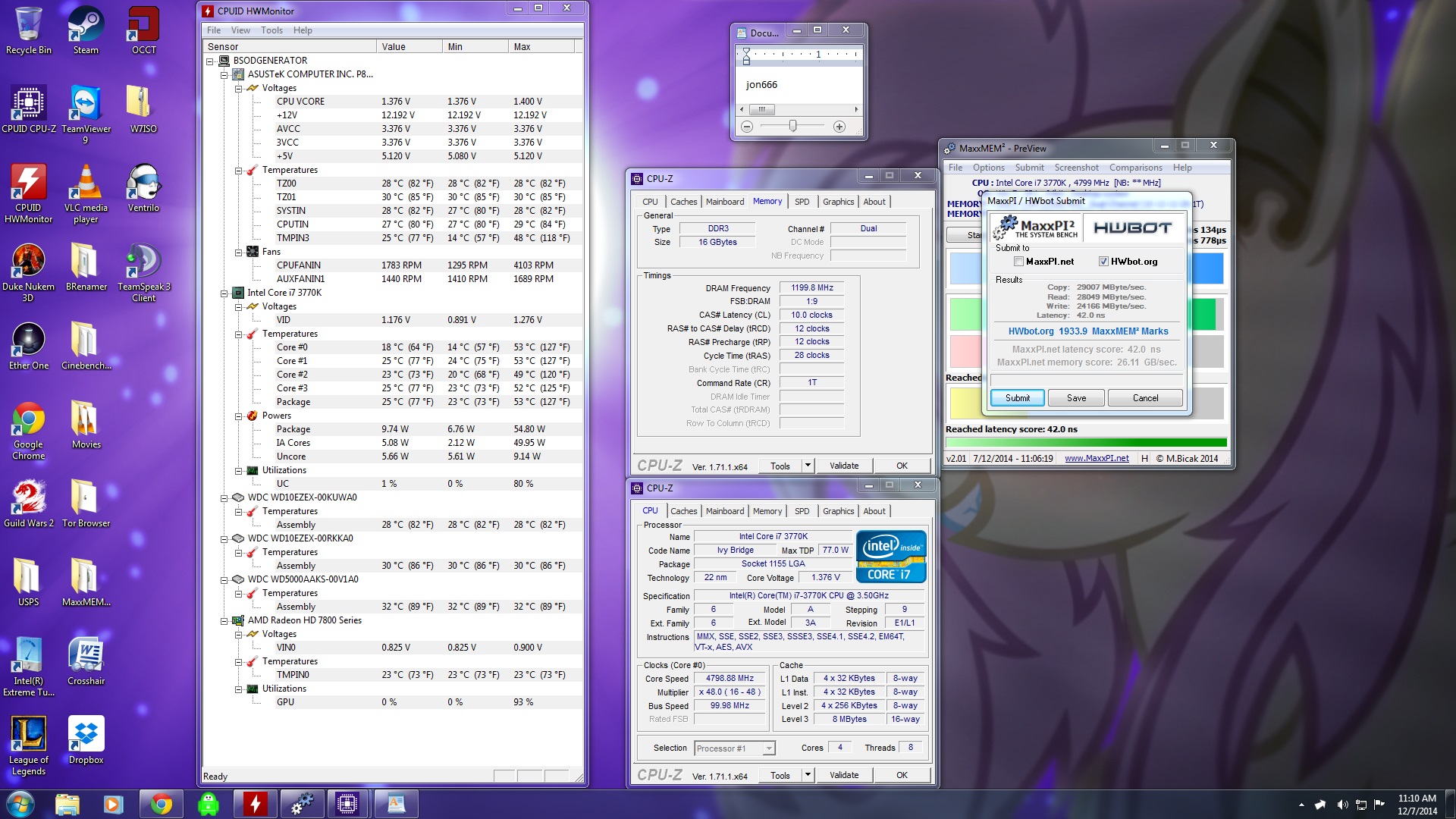Collapse the ASUSTeK COMPUTER INC. node
1456x819 pixels.
point(224,74)
